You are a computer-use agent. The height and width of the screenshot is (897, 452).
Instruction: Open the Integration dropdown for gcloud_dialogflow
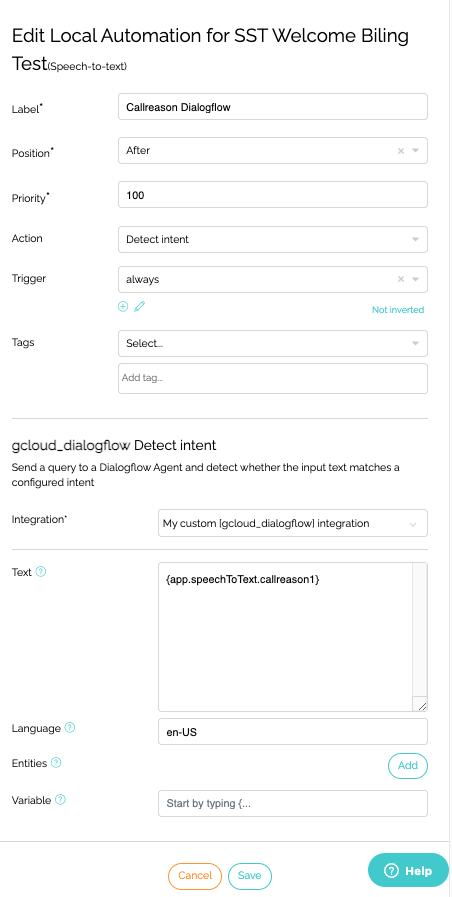pos(292,523)
